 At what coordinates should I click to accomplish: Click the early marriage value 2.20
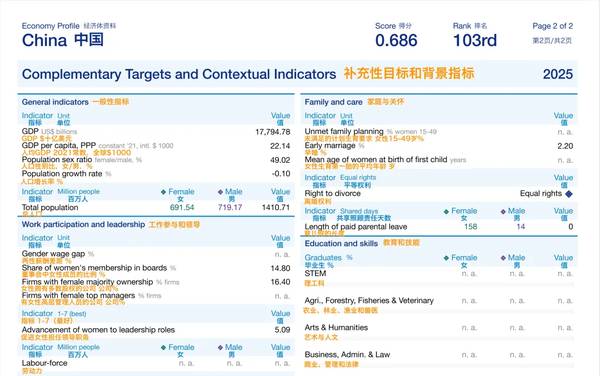(565, 146)
